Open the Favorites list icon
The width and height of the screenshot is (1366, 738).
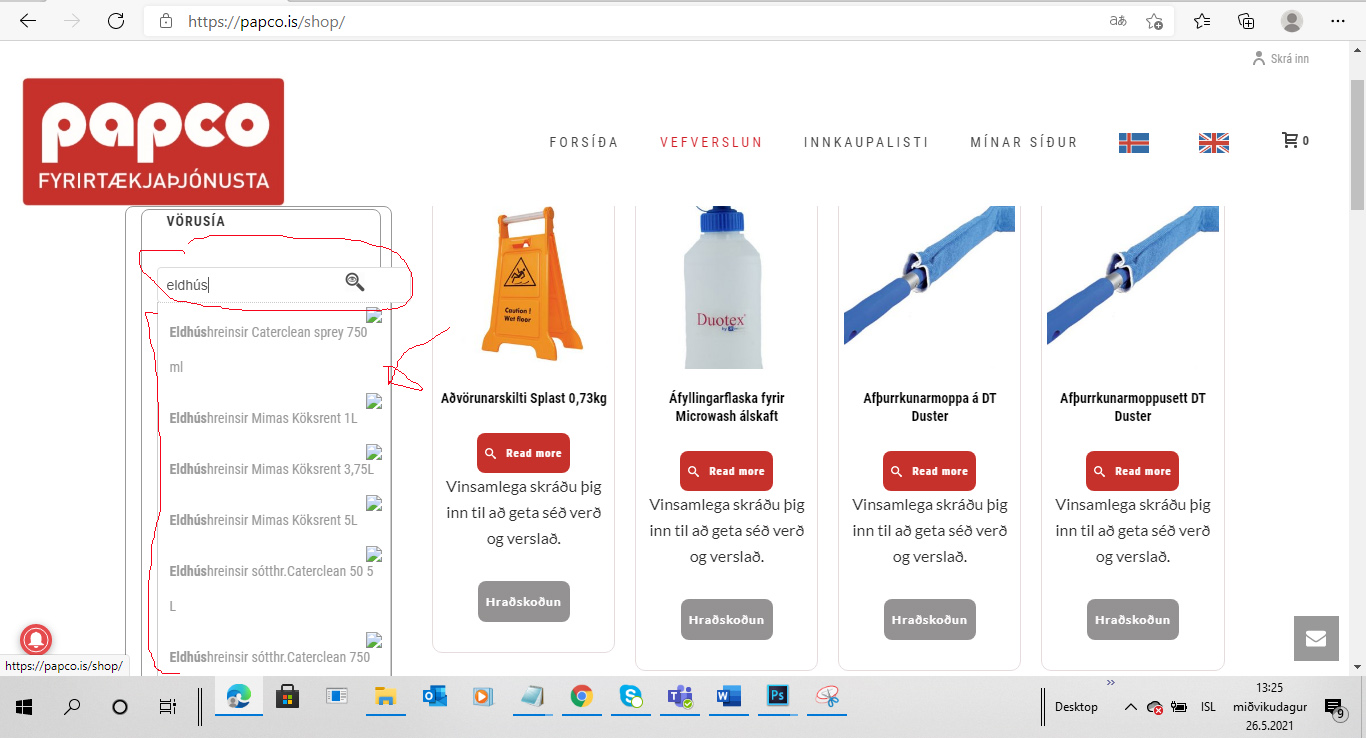pyautogui.click(x=1202, y=21)
